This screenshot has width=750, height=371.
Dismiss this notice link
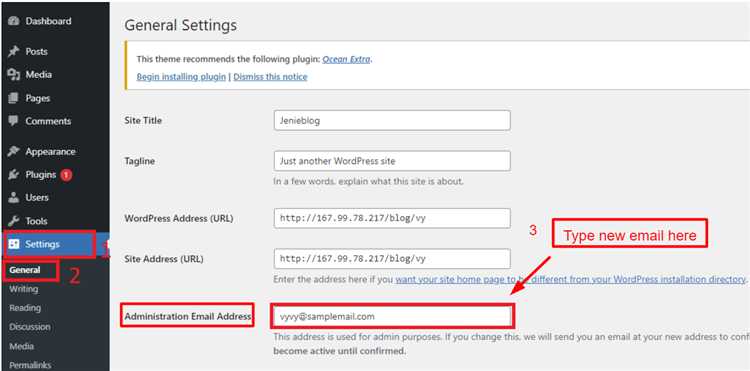270,77
